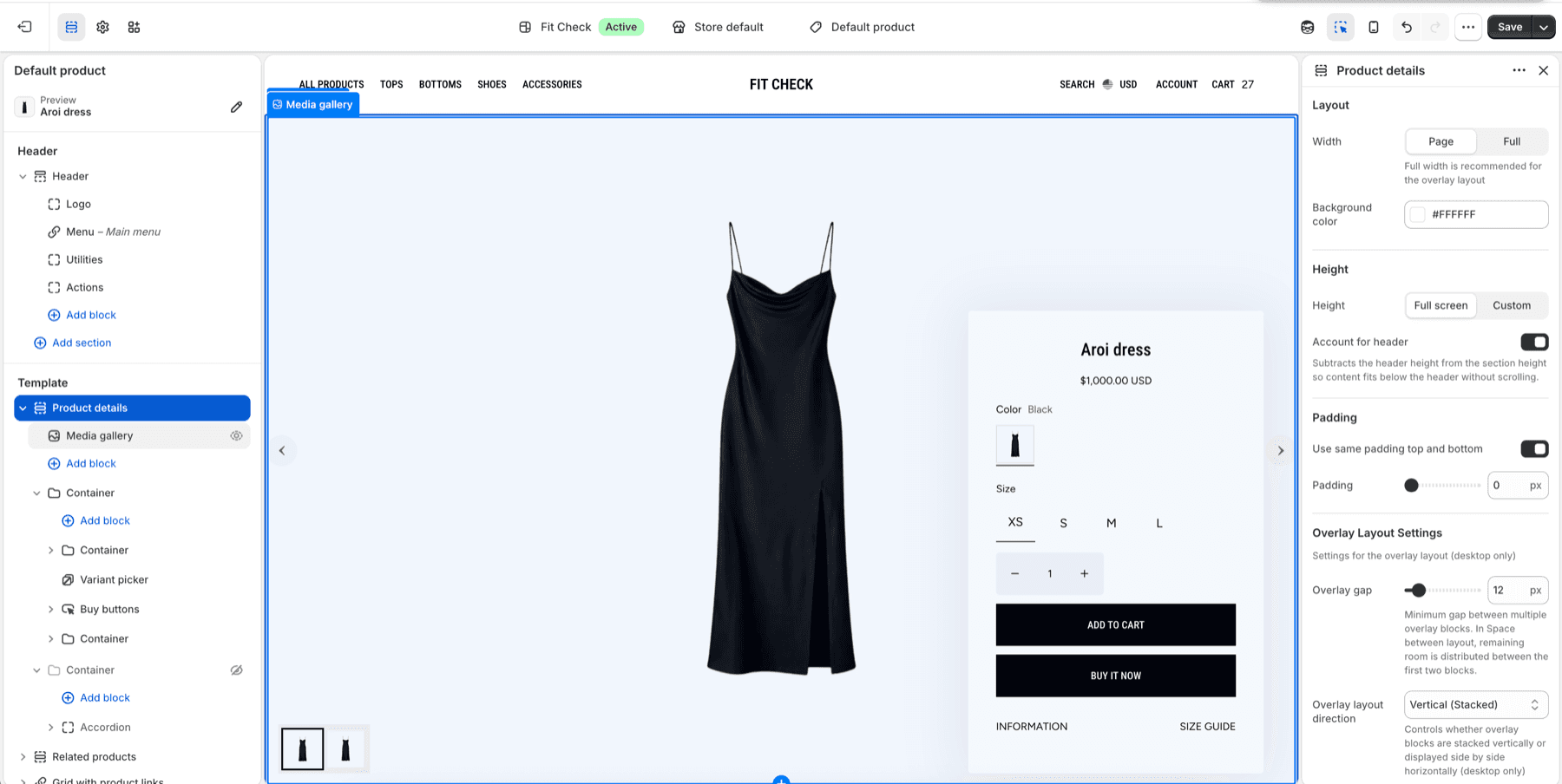
Task: Open the AI assistant icon in toolbar
Action: pyautogui.click(x=1308, y=27)
